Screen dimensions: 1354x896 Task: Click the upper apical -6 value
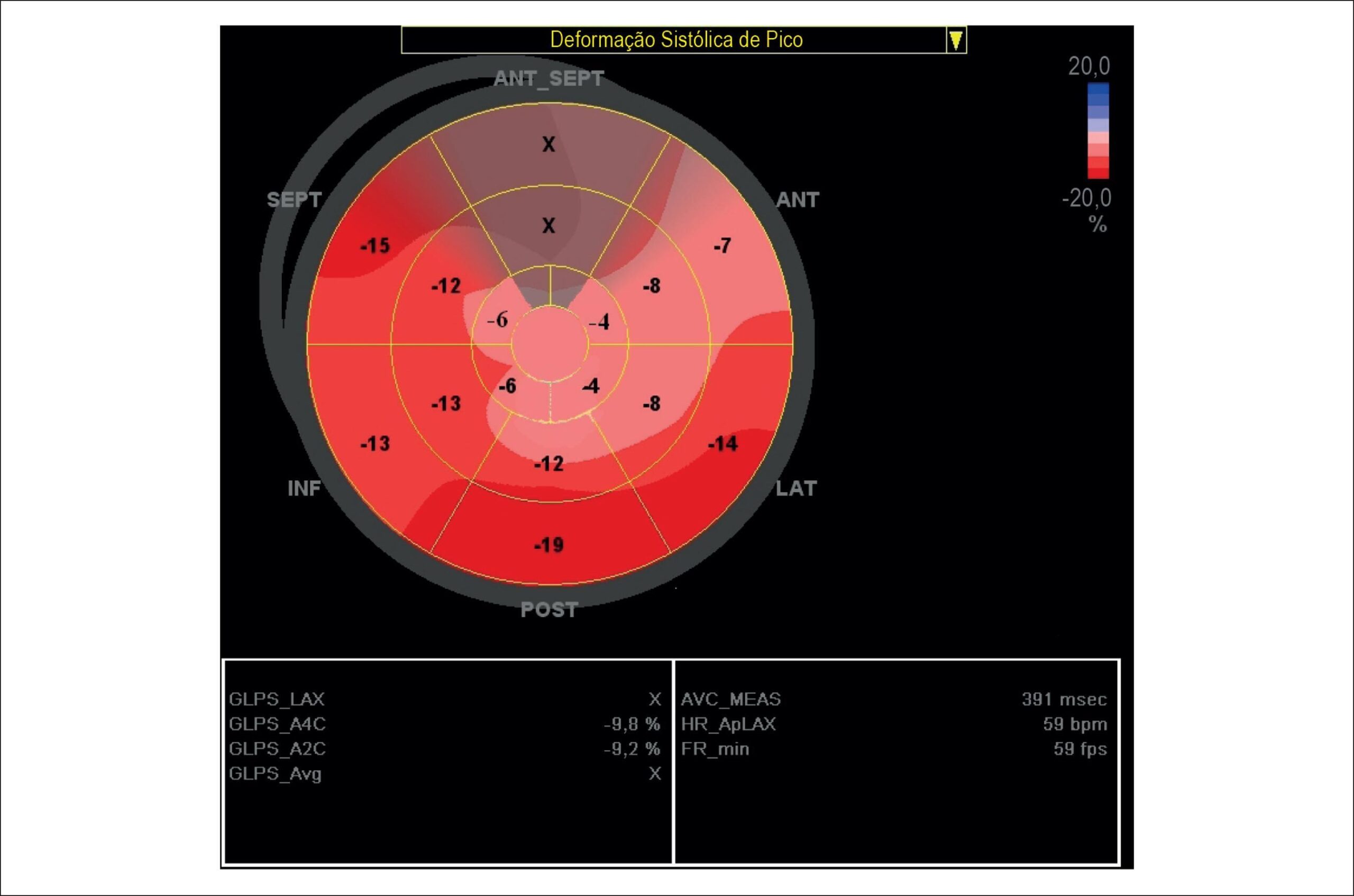tap(497, 319)
